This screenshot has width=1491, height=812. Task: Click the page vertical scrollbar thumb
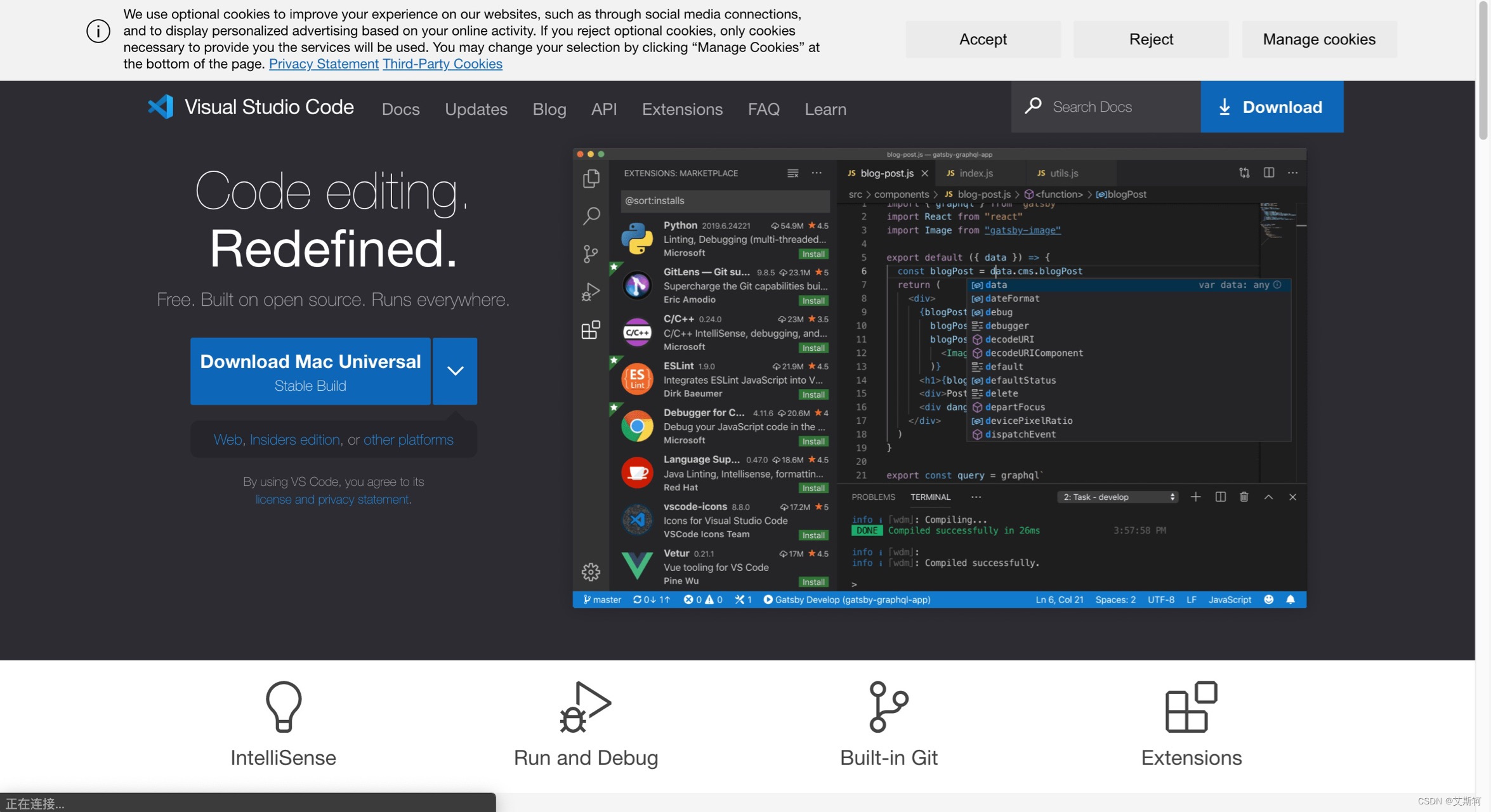tap(1483, 70)
